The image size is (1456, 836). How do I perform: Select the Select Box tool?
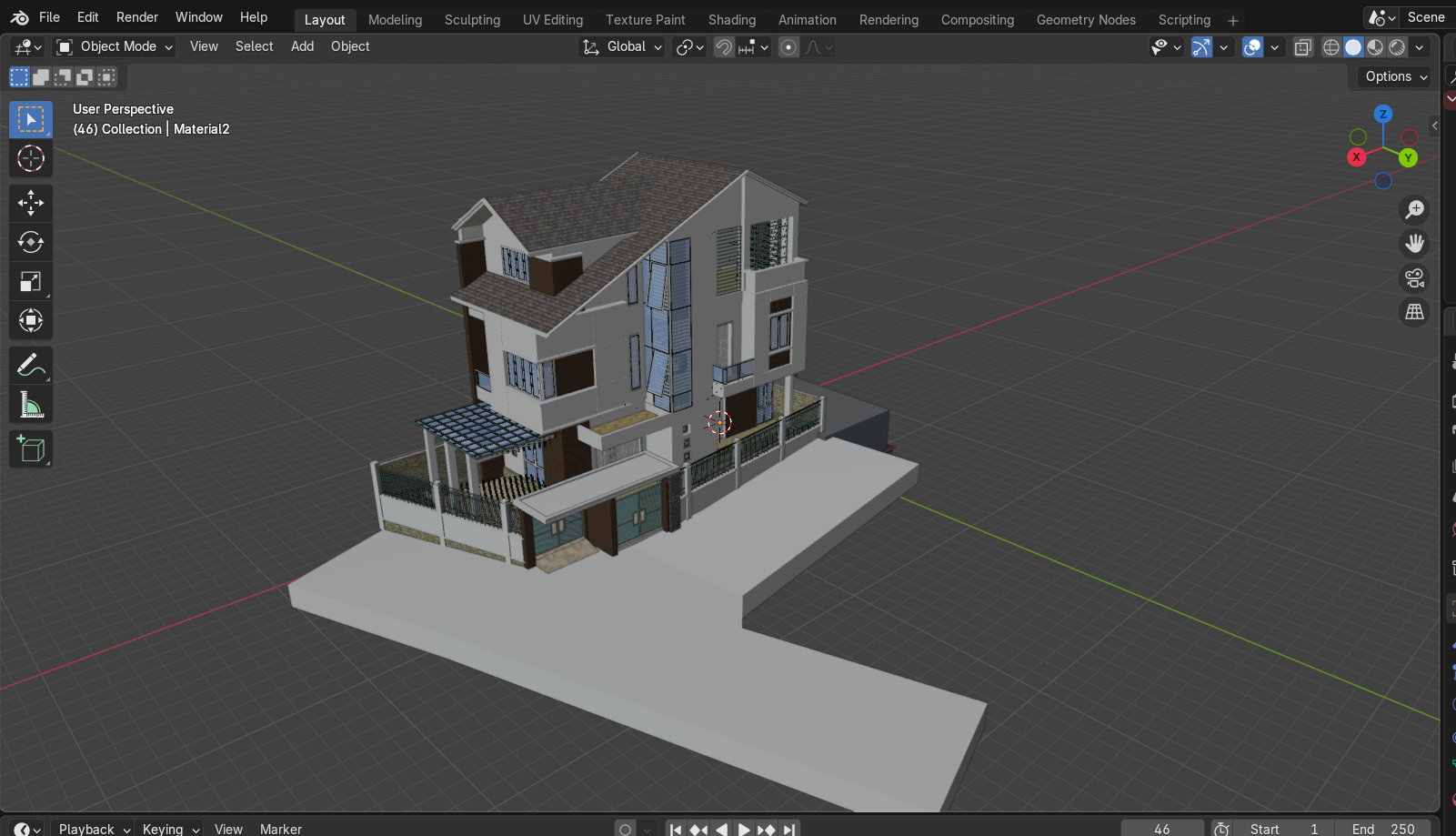(31, 120)
